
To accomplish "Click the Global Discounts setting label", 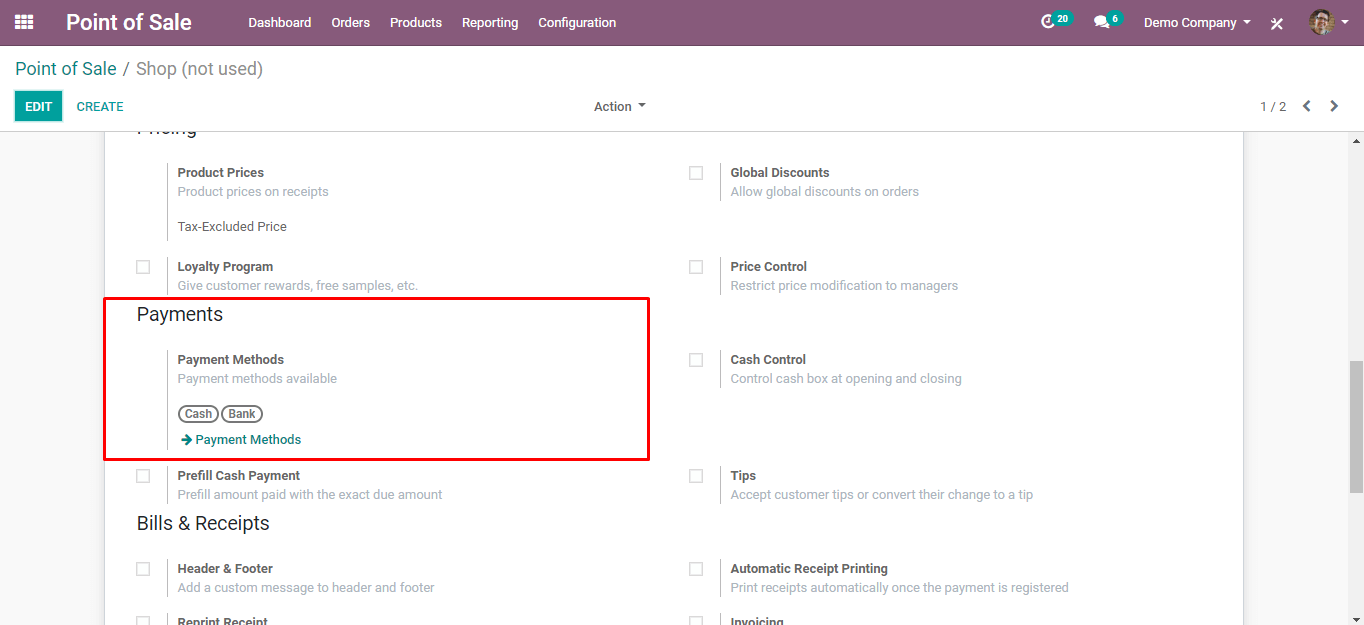I will (x=780, y=173).
